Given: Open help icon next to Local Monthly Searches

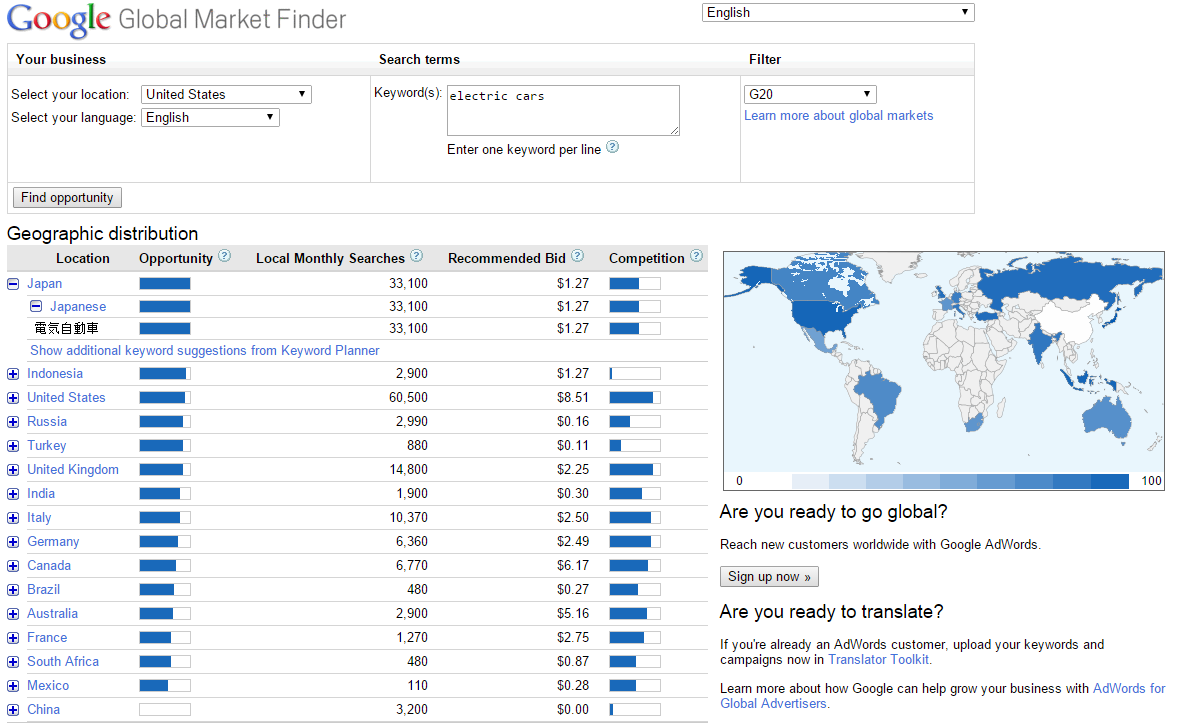Looking at the screenshot, I should 416,257.
